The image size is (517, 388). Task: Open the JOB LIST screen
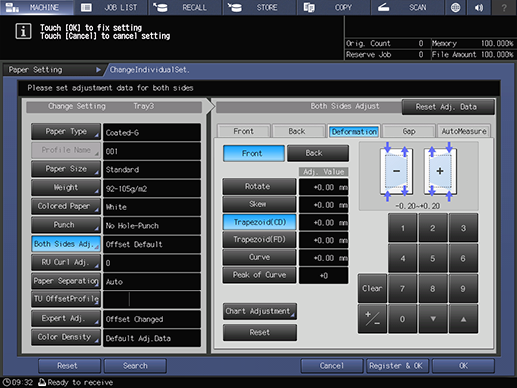tap(111, 7)
